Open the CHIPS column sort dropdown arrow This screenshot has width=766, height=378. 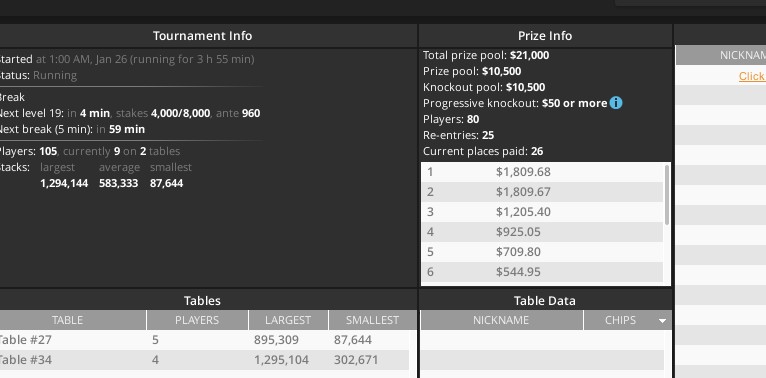[662, 321]
